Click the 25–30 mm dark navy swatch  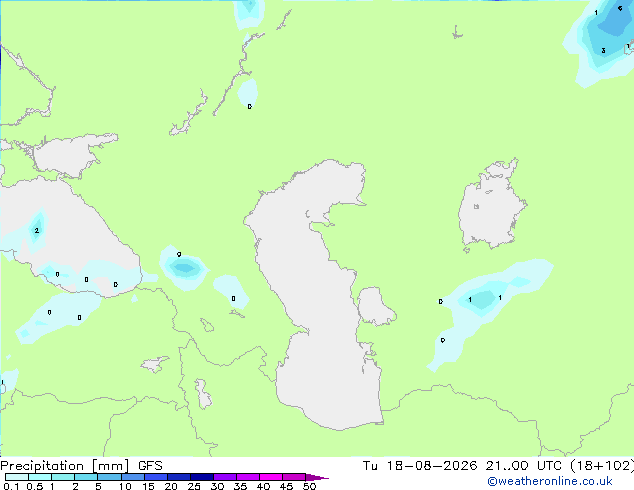(x=202, y=477)
